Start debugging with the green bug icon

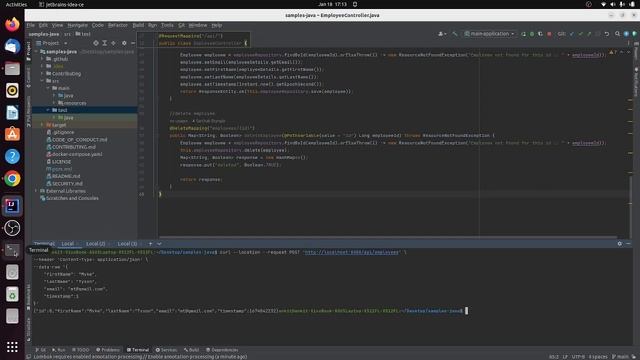(x=532, y=34)
